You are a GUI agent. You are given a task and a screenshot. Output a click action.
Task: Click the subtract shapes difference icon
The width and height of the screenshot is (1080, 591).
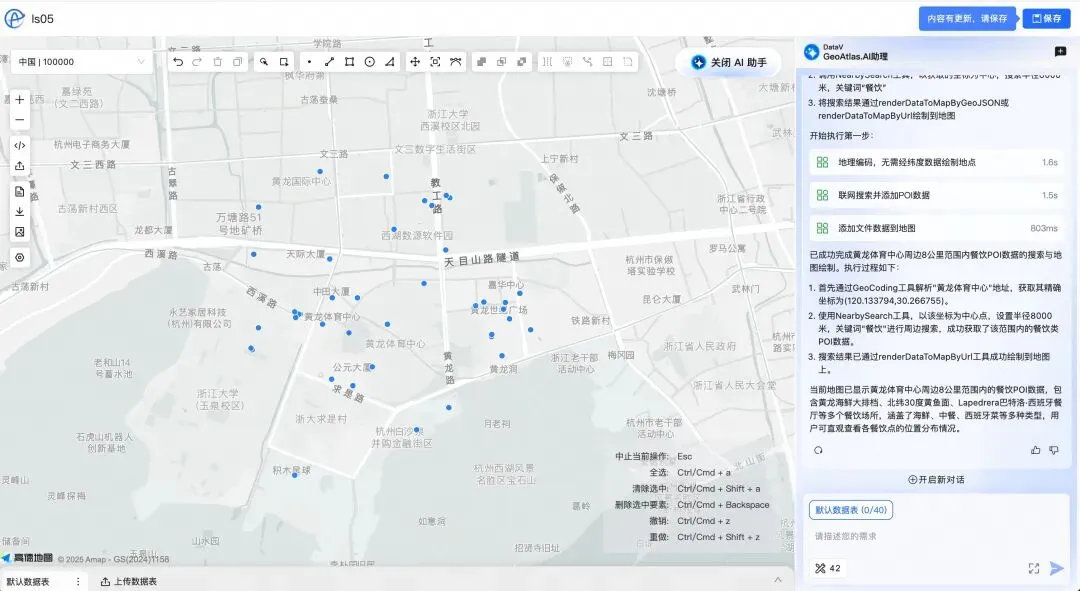pos(521,62)
